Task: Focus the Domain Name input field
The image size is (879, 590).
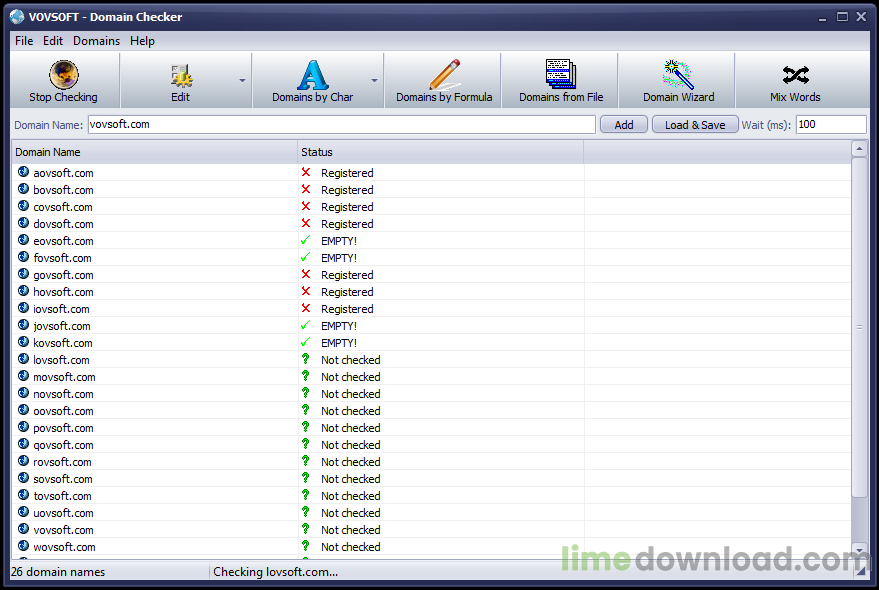Action: point(341,125)
